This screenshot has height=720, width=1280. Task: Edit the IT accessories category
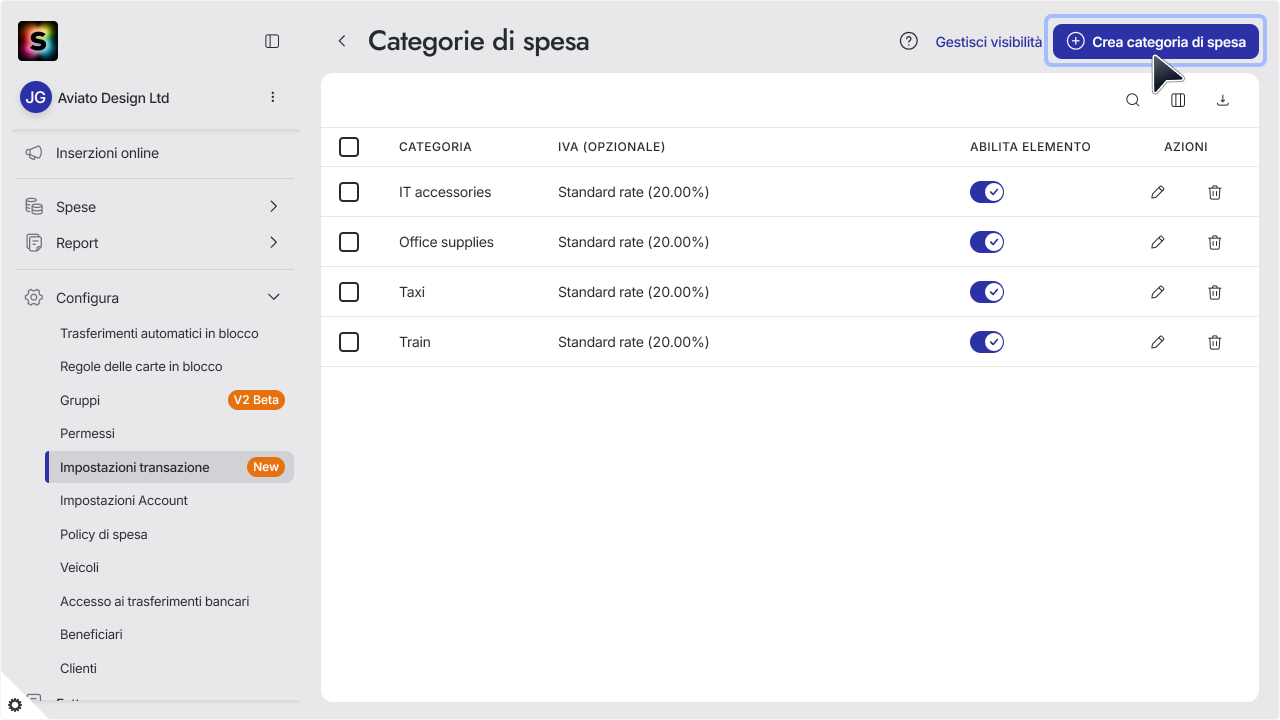pos(1158,192)
